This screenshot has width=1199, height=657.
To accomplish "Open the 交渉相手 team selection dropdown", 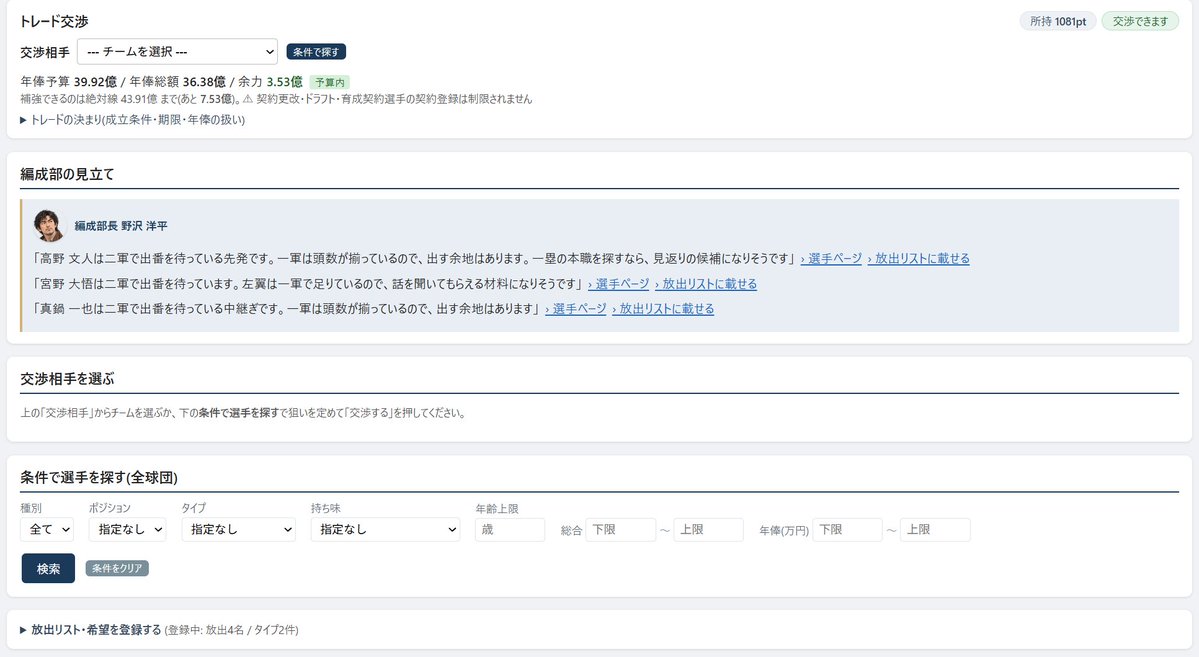I will pyautogui.click(x=177, y=52).
